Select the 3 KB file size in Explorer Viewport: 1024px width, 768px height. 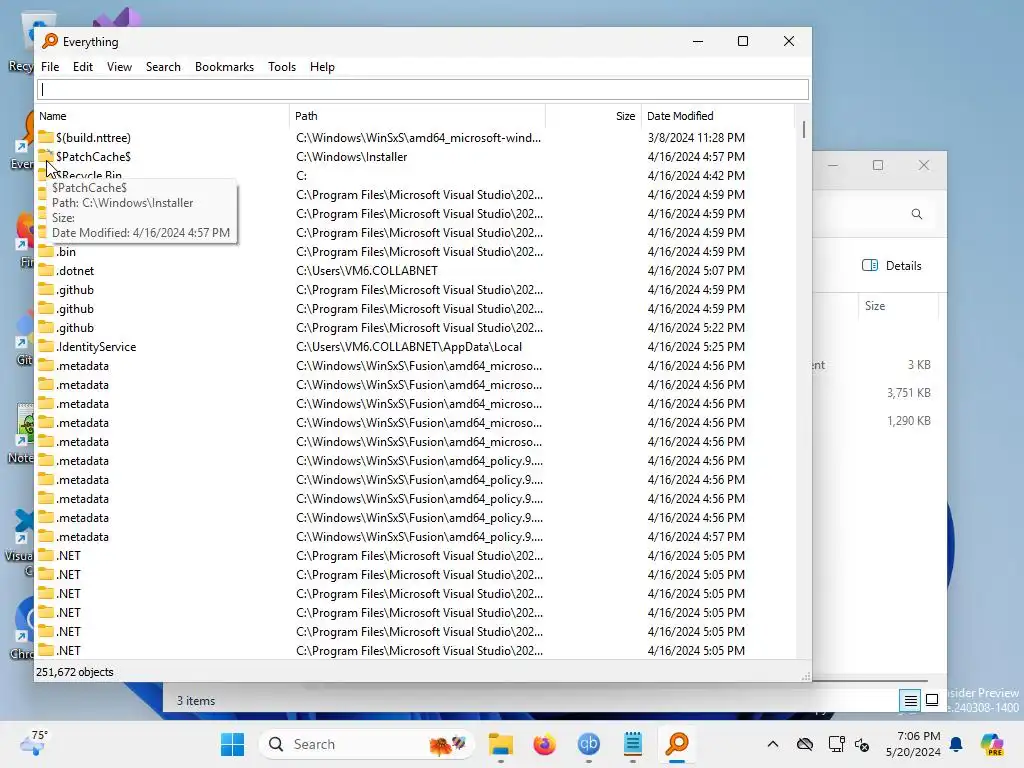[919, 364]
